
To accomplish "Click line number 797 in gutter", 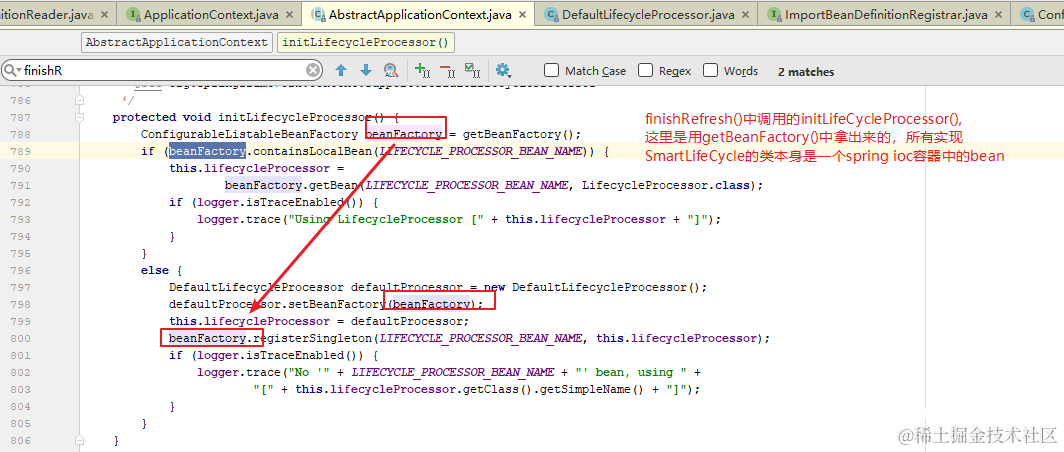I will 20,287.
